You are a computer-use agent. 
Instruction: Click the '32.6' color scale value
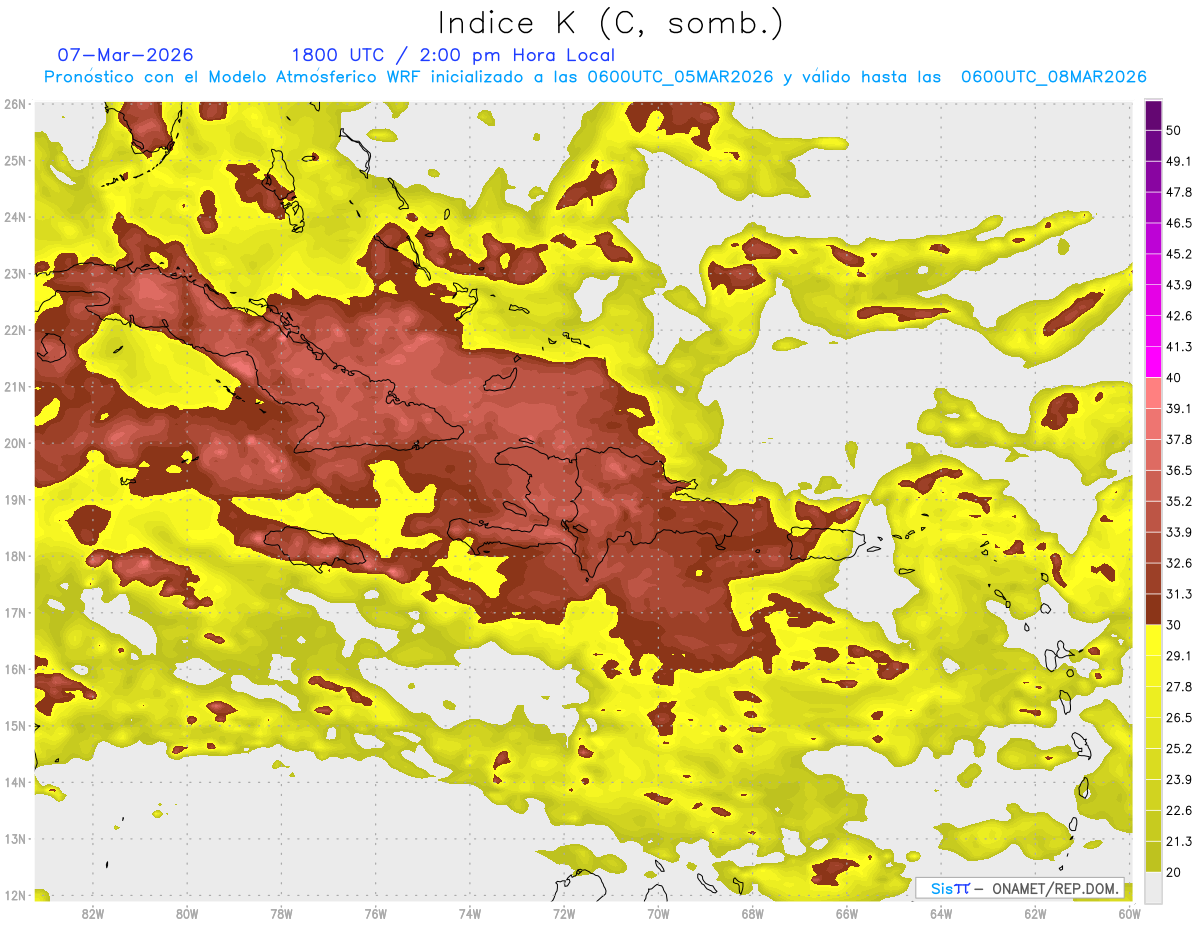pos(1179,564)
